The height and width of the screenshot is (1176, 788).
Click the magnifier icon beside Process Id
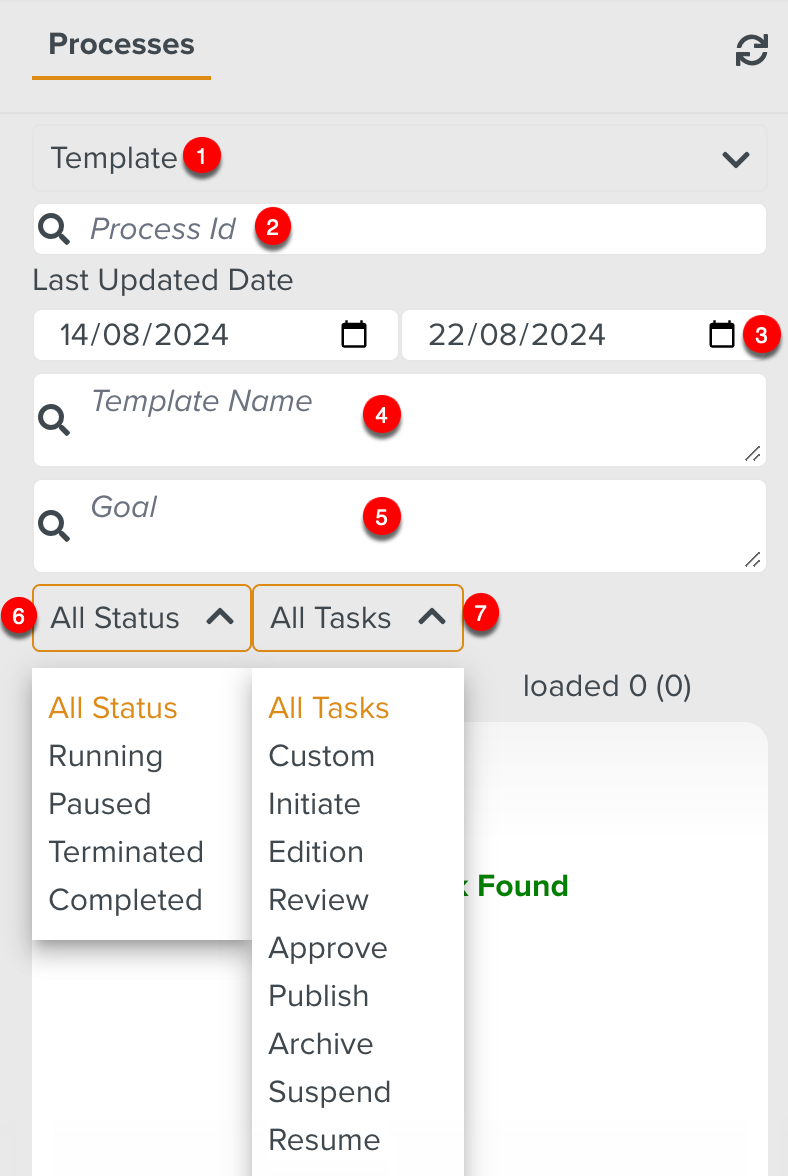[54, 229]
